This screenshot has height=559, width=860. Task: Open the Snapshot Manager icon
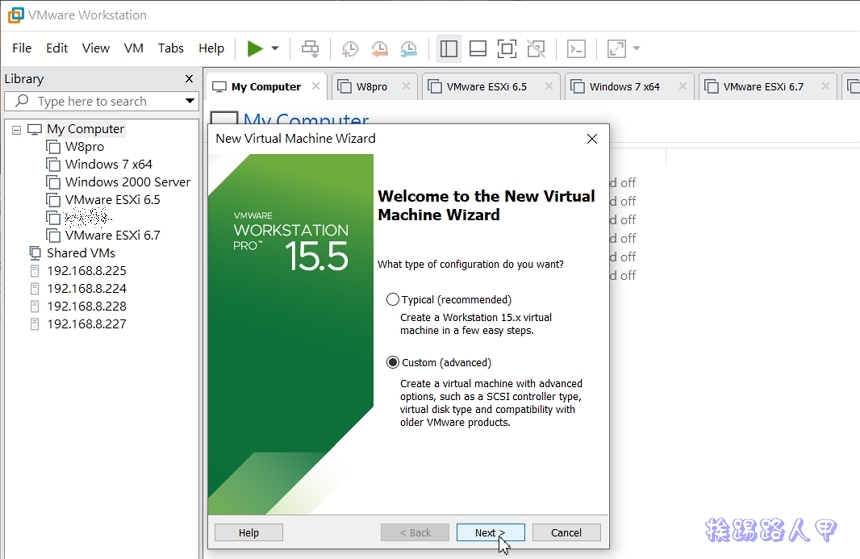(x=409, y=48)
